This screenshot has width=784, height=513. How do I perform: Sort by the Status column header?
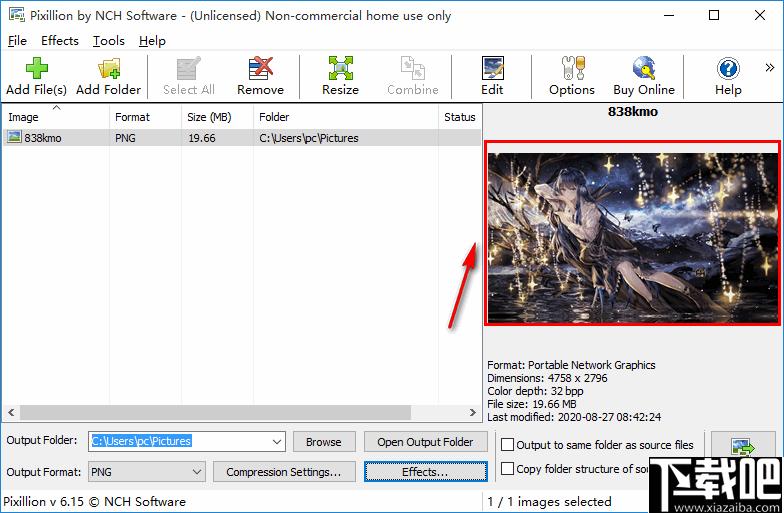pos(460,117)
